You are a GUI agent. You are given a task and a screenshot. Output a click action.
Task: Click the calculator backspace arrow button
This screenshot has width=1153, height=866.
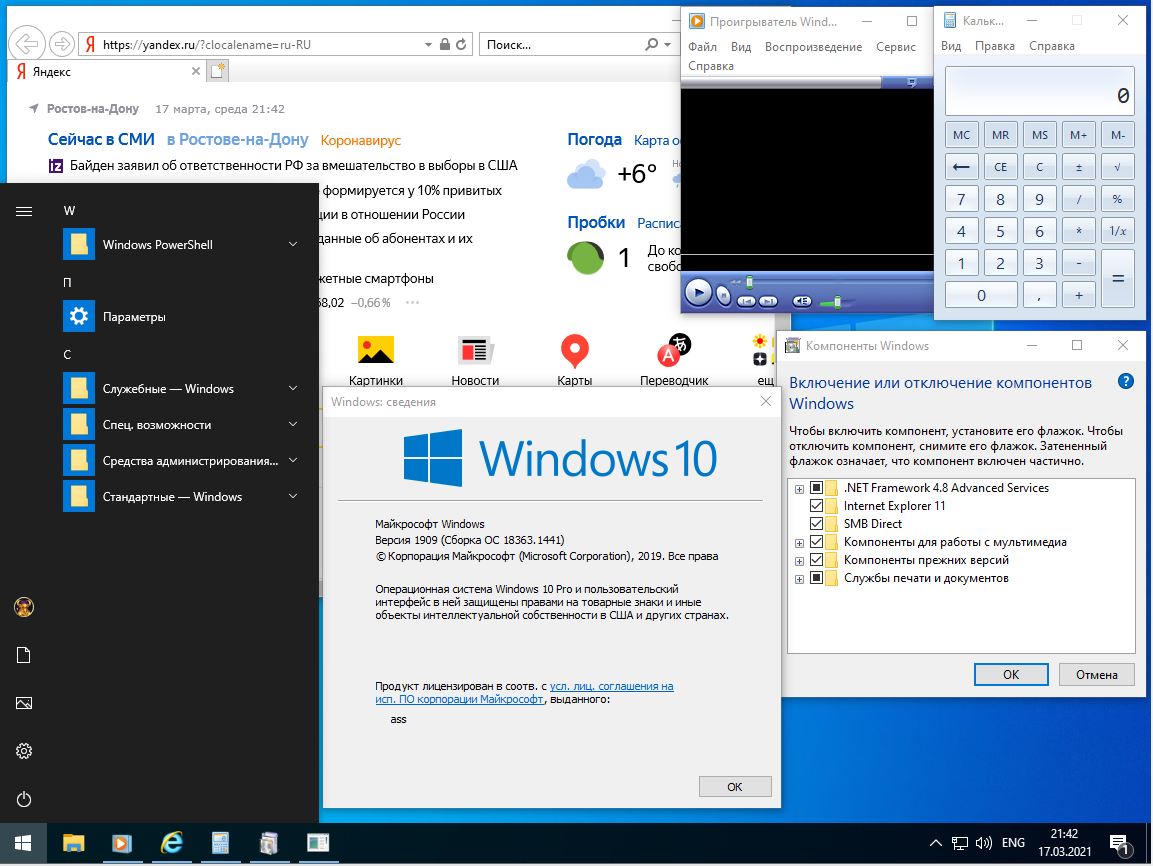pyautogui.click(x=961, y=167)
